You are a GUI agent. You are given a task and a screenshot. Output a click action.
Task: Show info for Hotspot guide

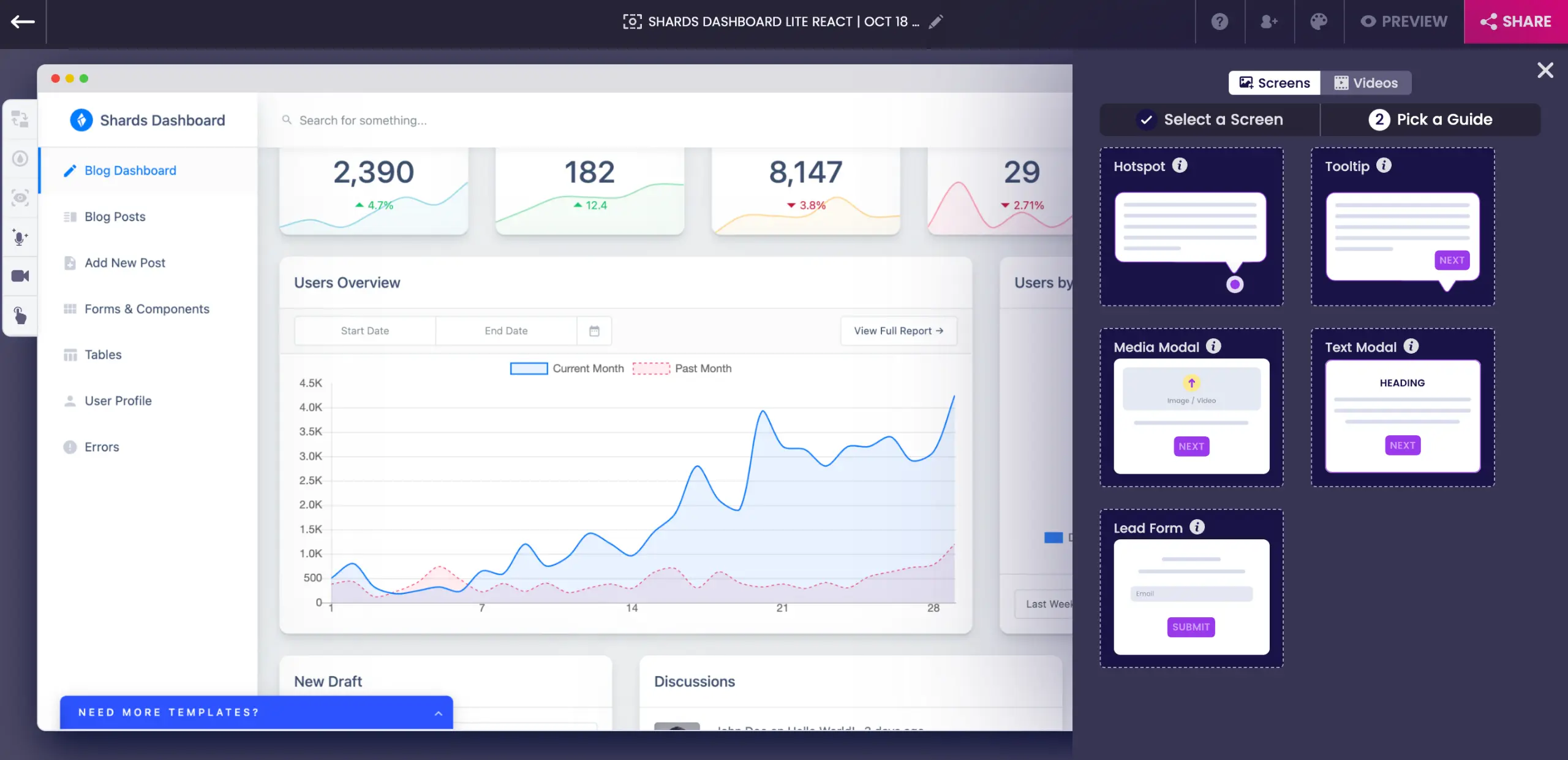[1180, 165]
